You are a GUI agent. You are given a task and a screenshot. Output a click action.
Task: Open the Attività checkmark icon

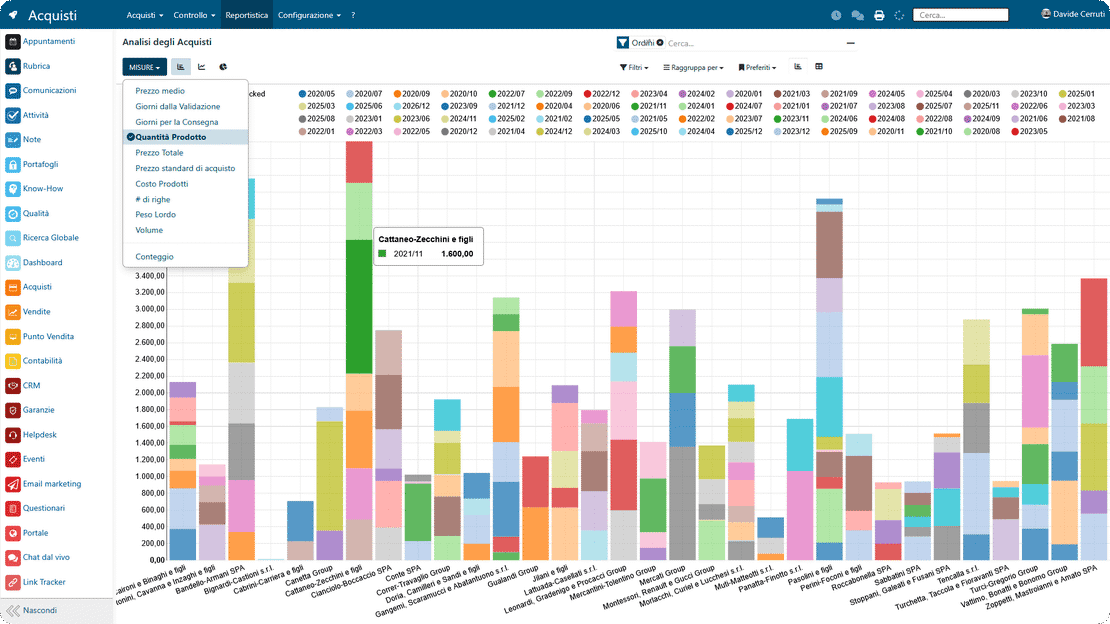[x=12, y=115]
